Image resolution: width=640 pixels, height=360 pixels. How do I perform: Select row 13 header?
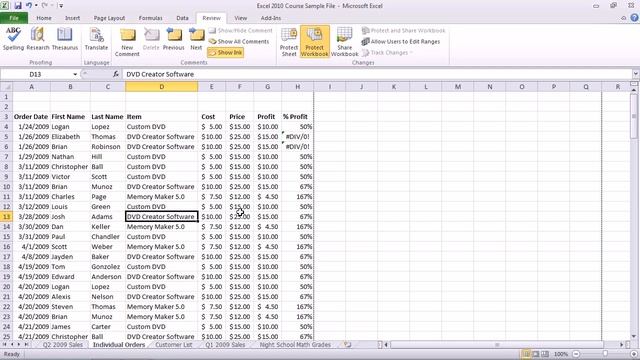tap(7, 217)
